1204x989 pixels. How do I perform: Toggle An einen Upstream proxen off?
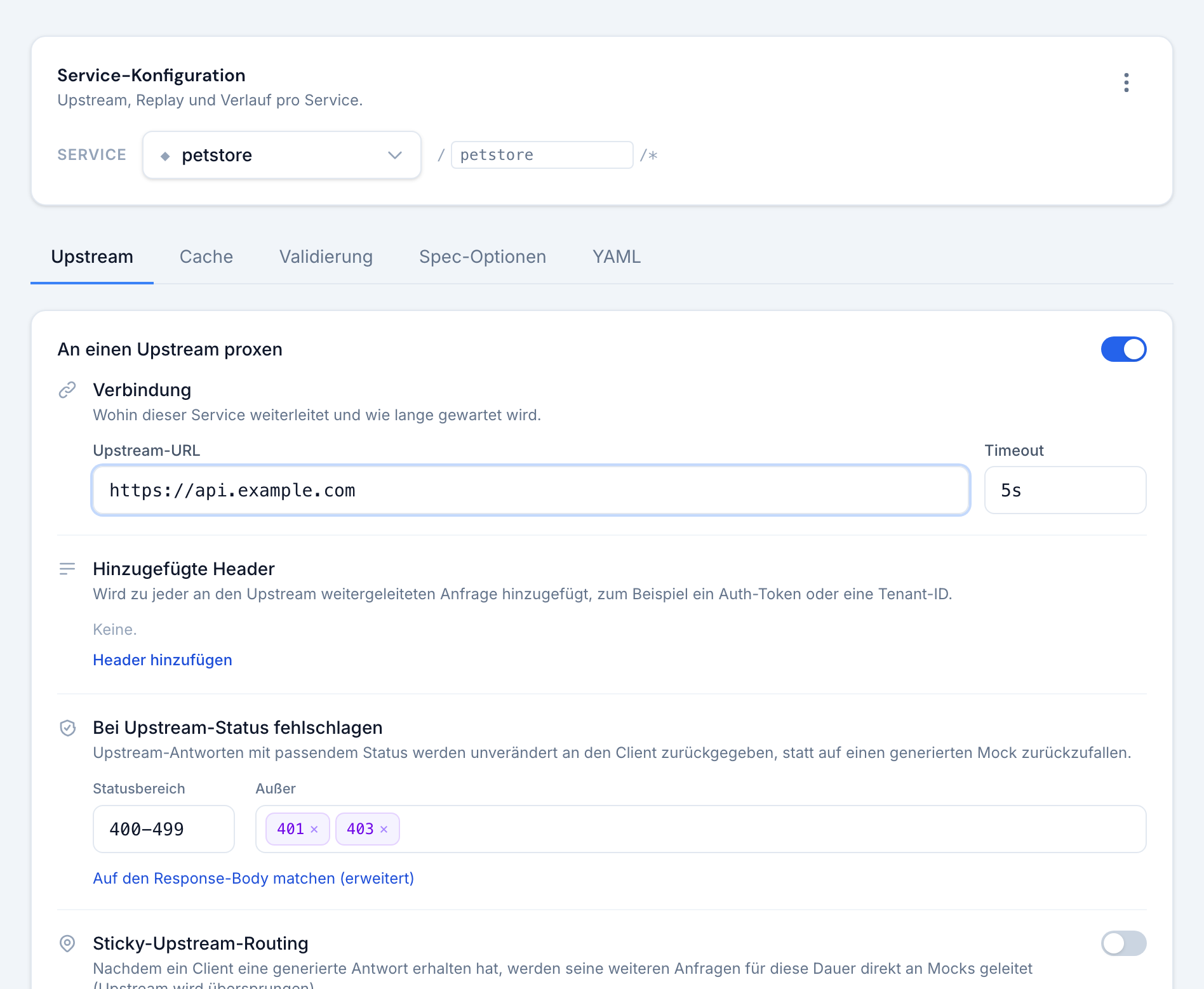coord(1123,349)
